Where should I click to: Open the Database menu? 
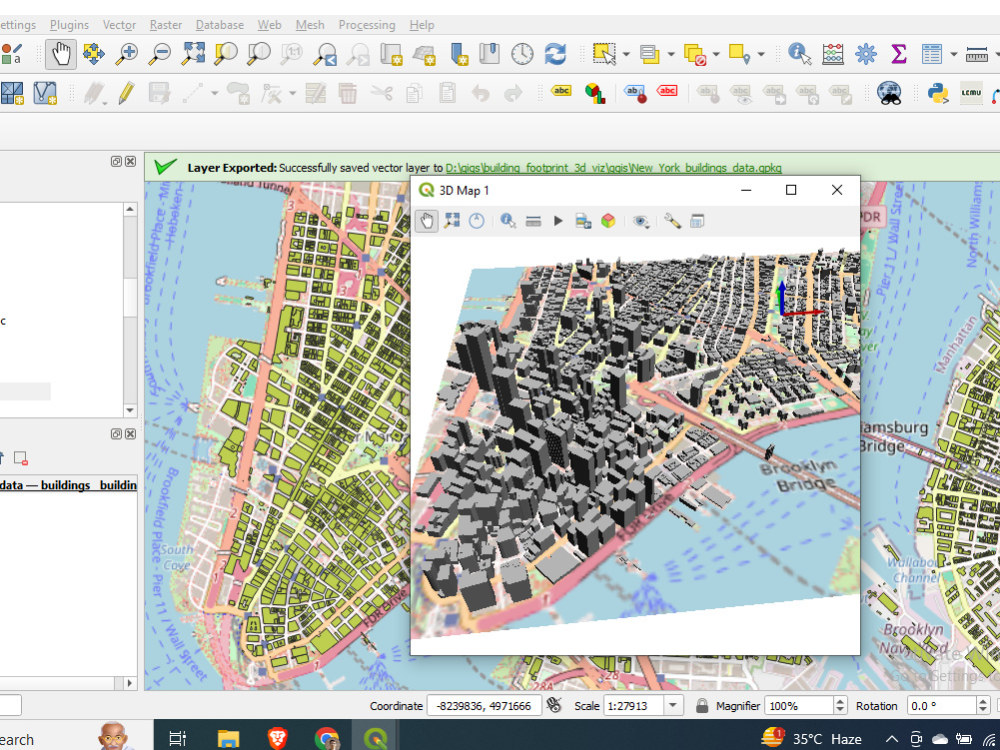(x=219, y=25)
